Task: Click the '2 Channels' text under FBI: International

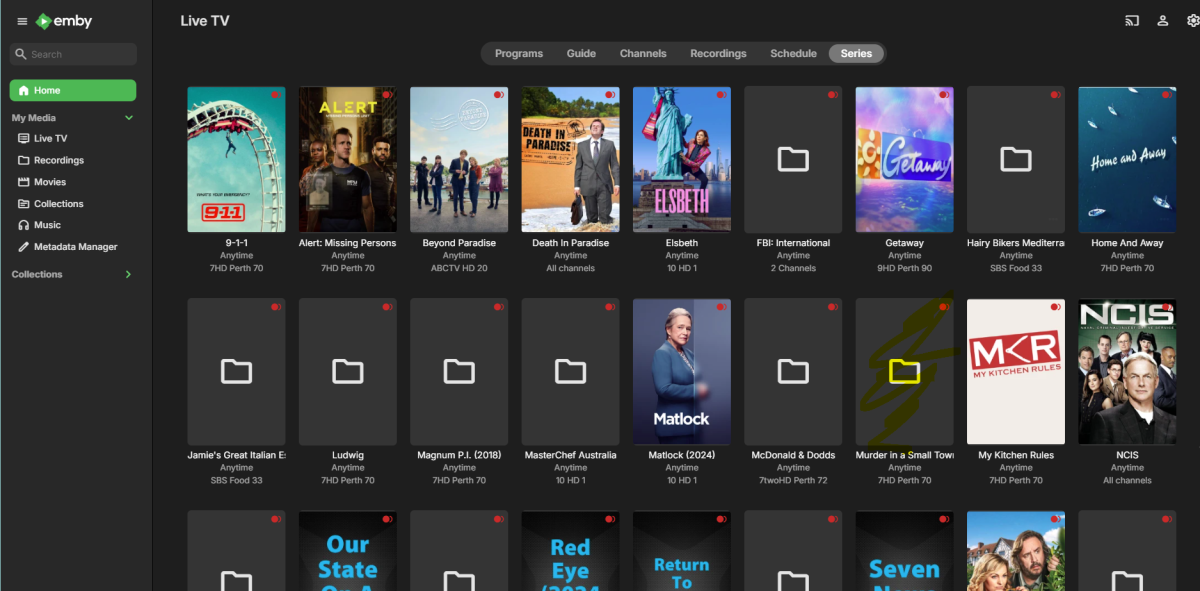Action: (x=793, y=268)
